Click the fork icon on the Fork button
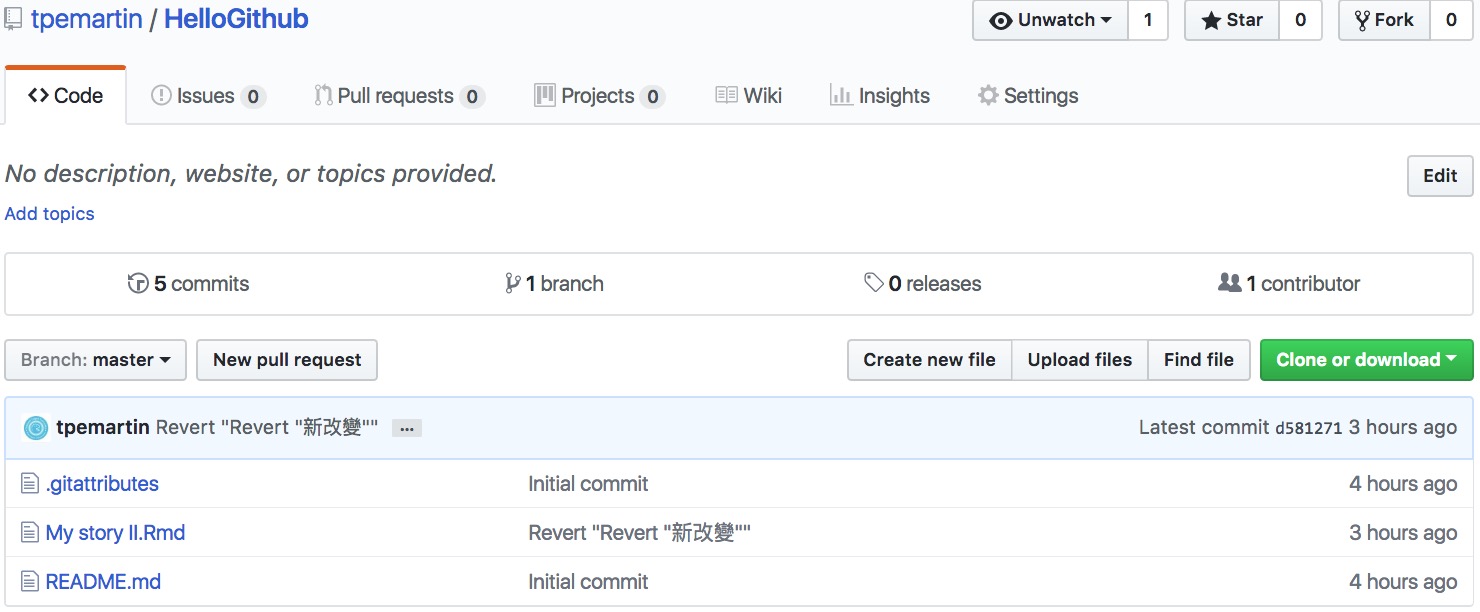The width and height of the screenshot is (1480, 612). click(1364, 20)
